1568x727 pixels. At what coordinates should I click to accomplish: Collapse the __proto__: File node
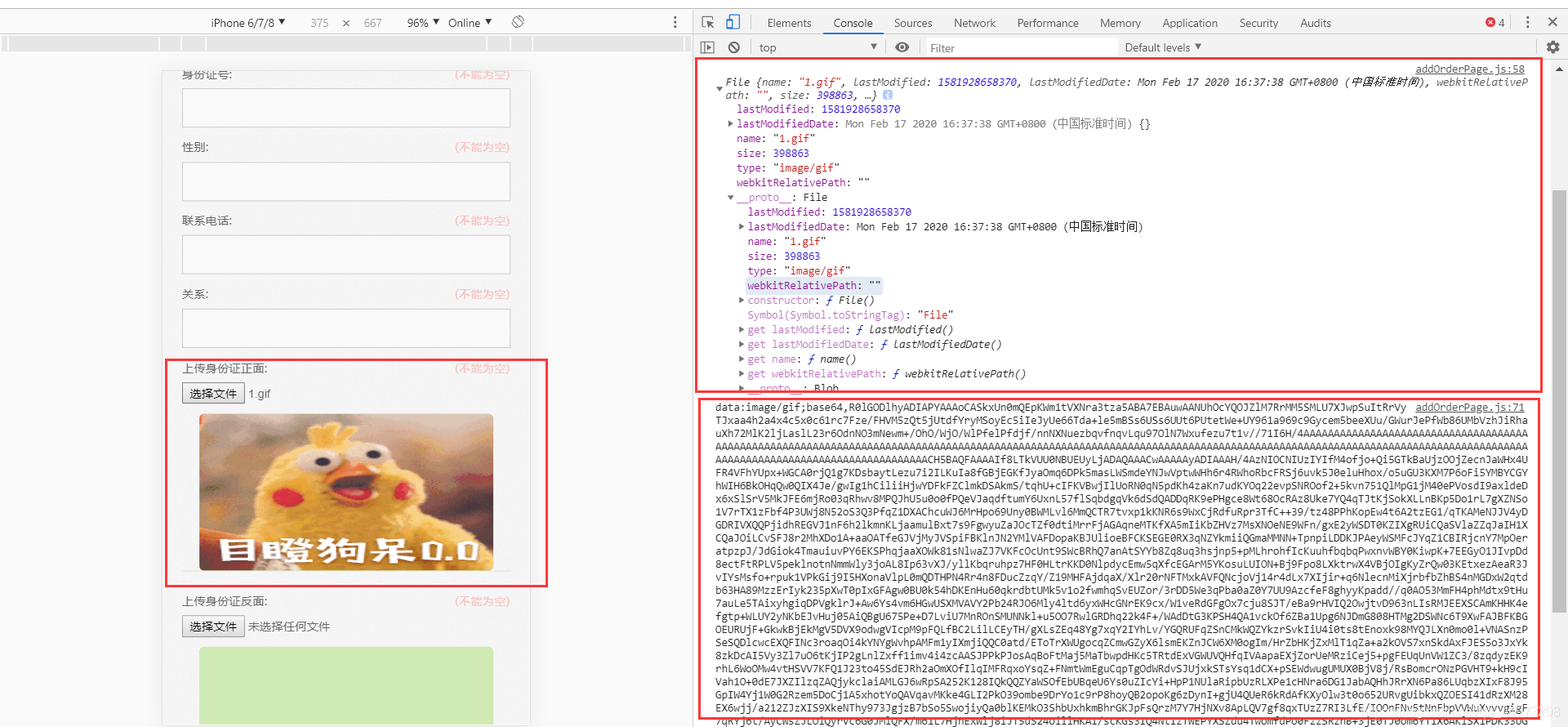point(730,198)
